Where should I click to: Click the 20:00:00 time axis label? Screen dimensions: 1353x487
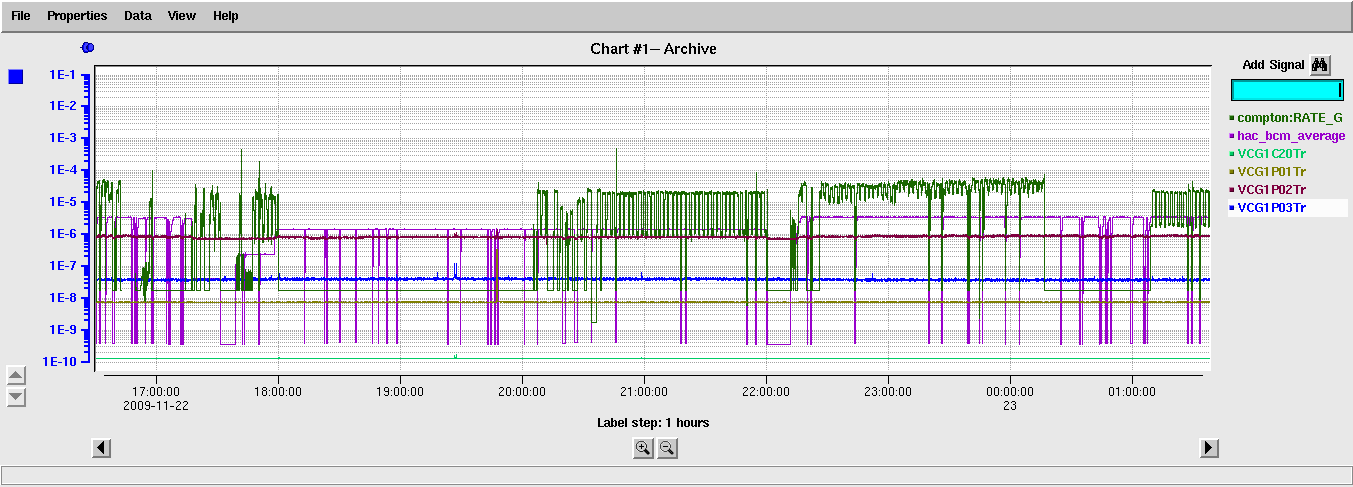[x=521, y=392]
